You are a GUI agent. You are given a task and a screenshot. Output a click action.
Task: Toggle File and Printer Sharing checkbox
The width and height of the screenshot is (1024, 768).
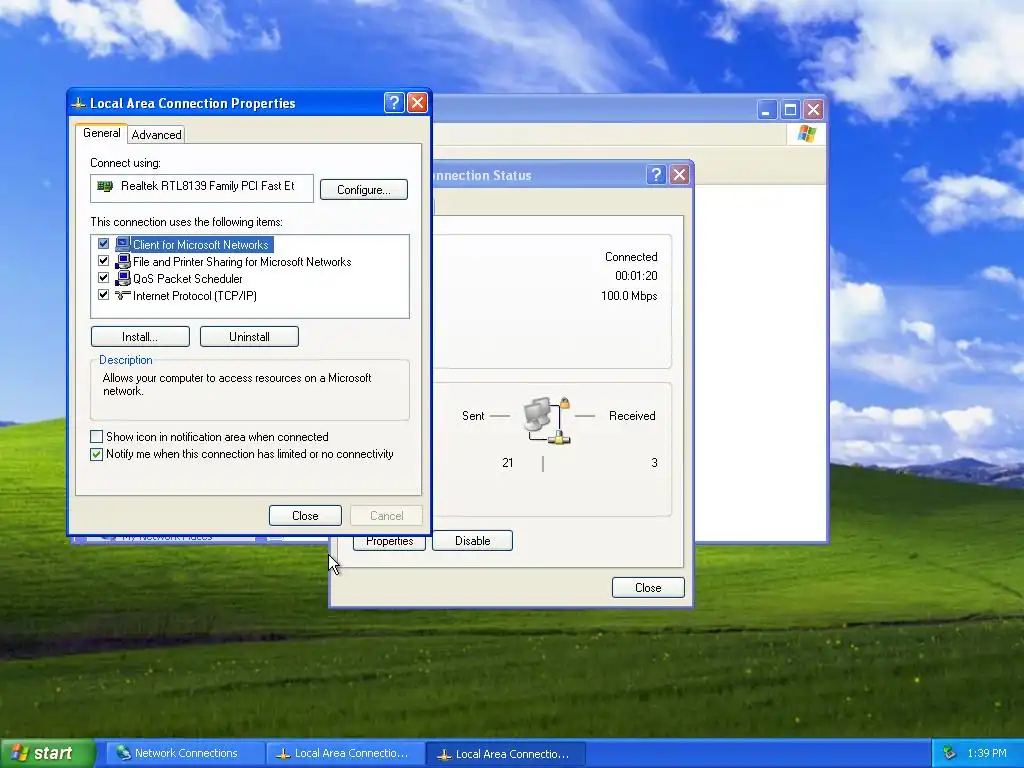pyautogui.click(x=103, y=261)
